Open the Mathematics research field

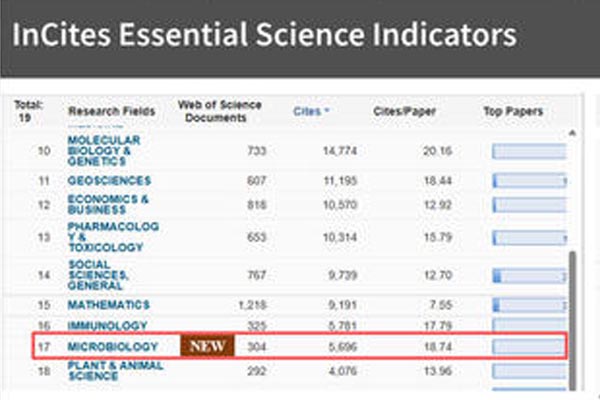point(108,304)
